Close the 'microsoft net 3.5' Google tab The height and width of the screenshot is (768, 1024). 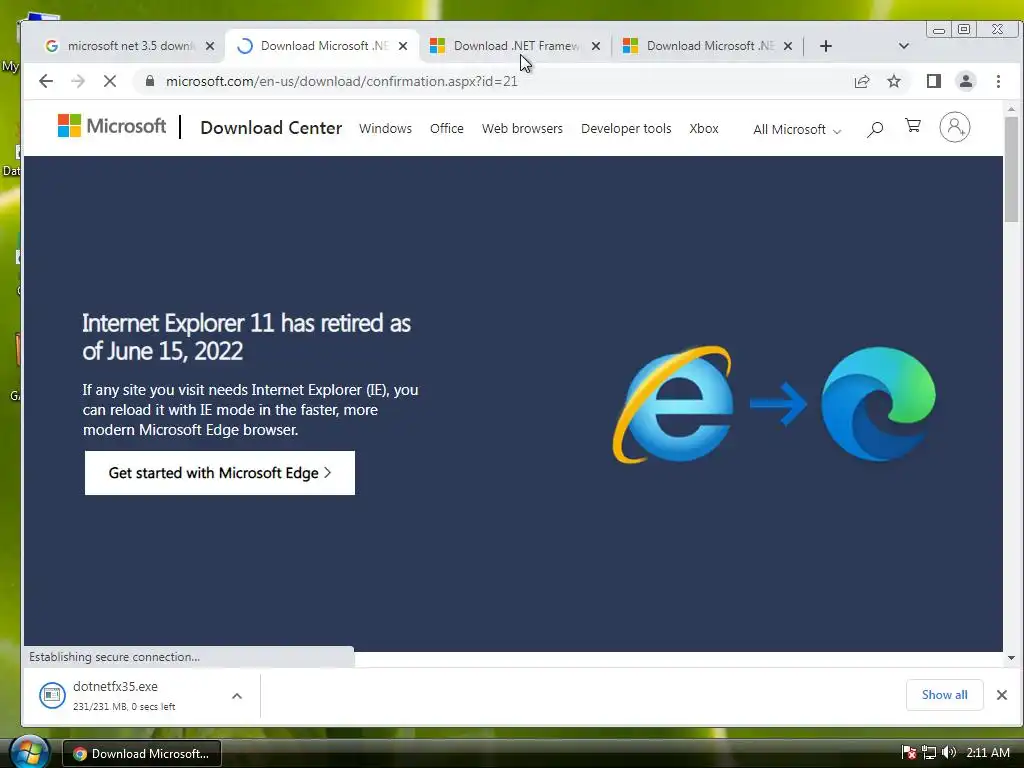click(x=210, y=46)
